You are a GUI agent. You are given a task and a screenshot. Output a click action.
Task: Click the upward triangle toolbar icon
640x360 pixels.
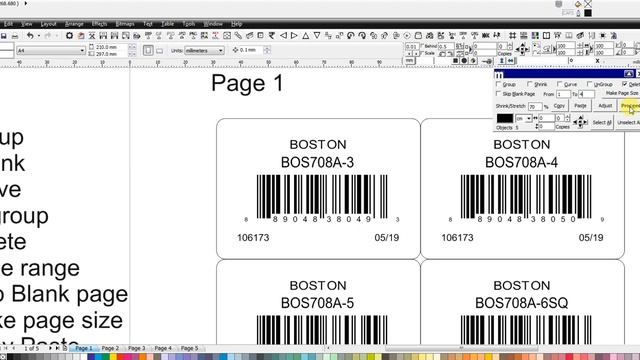point(305,36)
